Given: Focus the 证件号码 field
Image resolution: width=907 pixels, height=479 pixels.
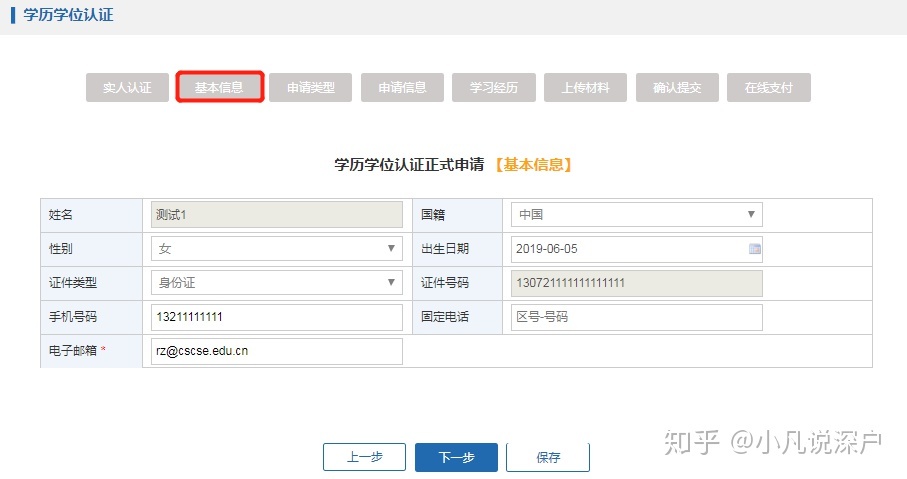Looking at the screenshot, I should (x=636, y=283).
